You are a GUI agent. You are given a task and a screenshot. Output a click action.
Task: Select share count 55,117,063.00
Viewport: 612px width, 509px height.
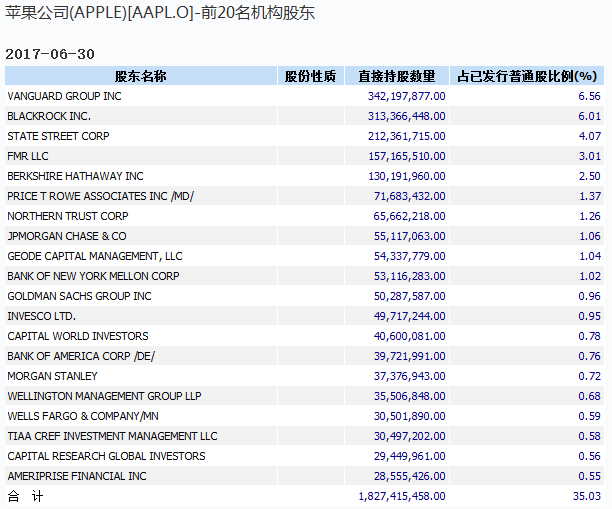pyautogui.click(x=409, y=236)
